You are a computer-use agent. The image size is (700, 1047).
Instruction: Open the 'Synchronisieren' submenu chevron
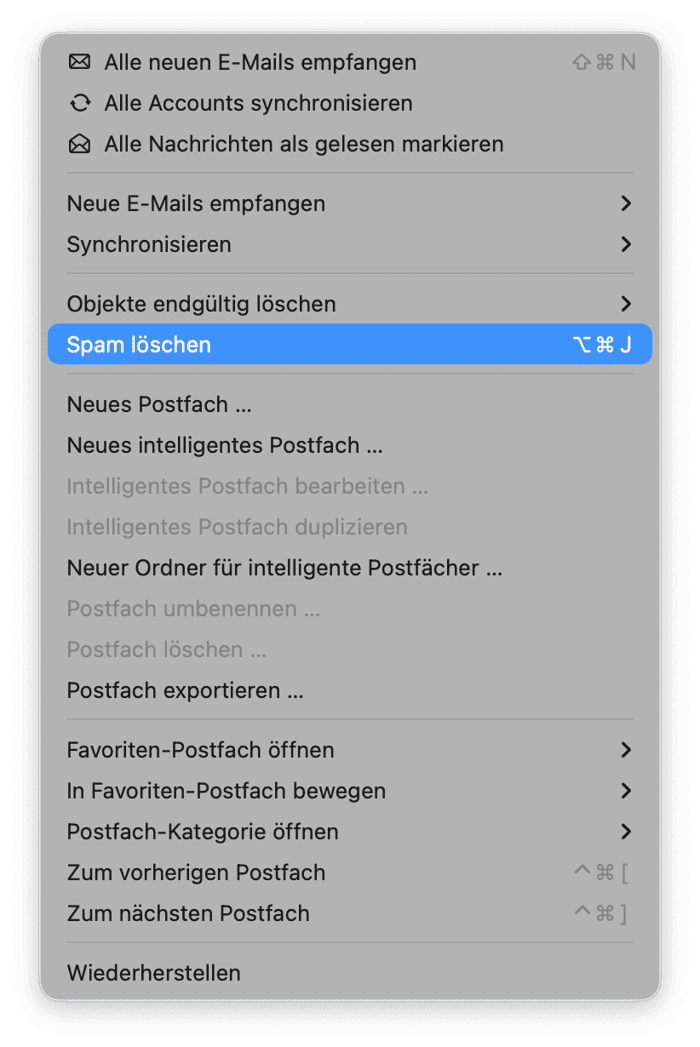[x=627, y=244]
